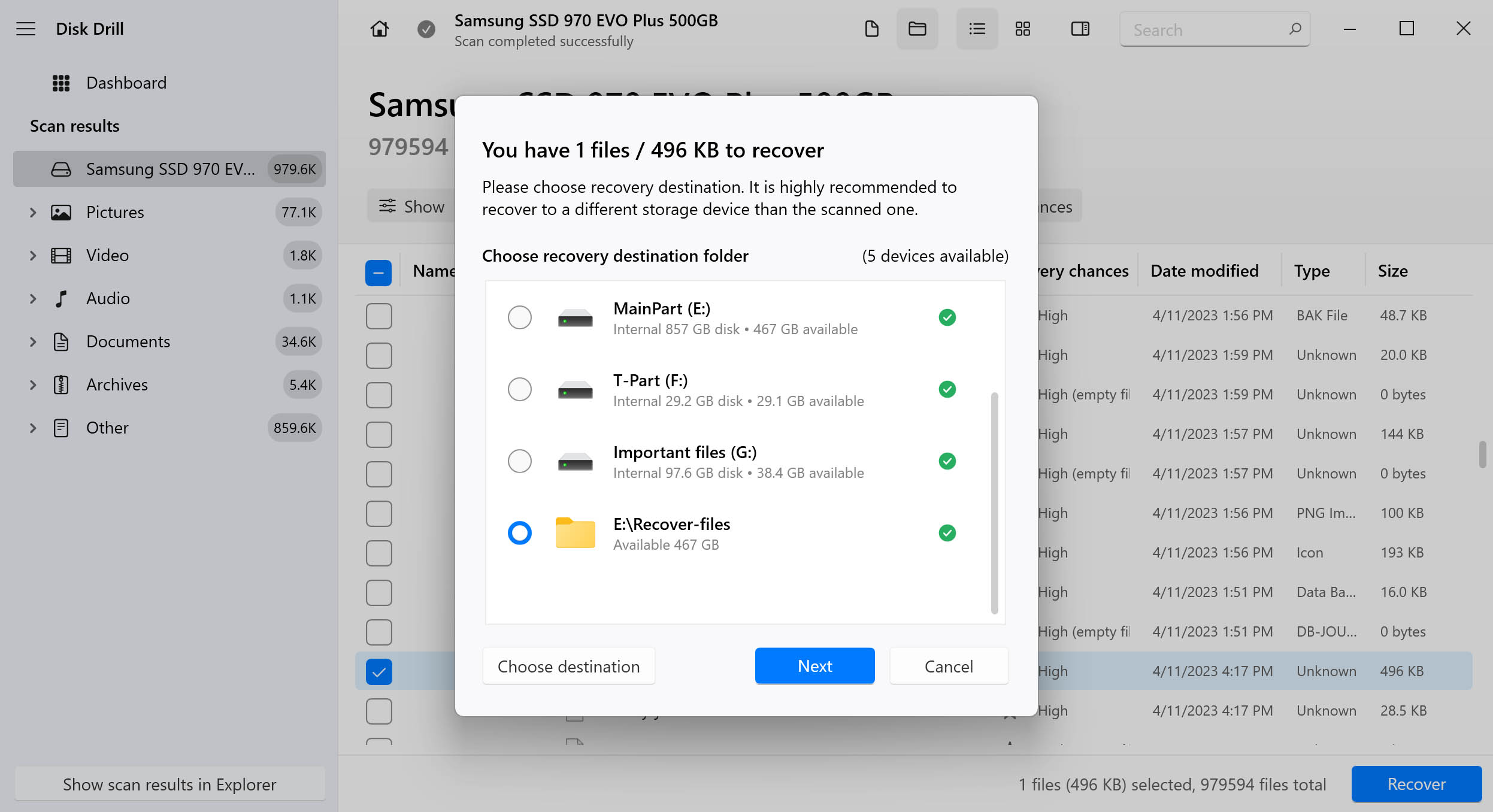
Task: Check the 20.0 KB Unknown row checkbox
Action: tap(378, 356)
